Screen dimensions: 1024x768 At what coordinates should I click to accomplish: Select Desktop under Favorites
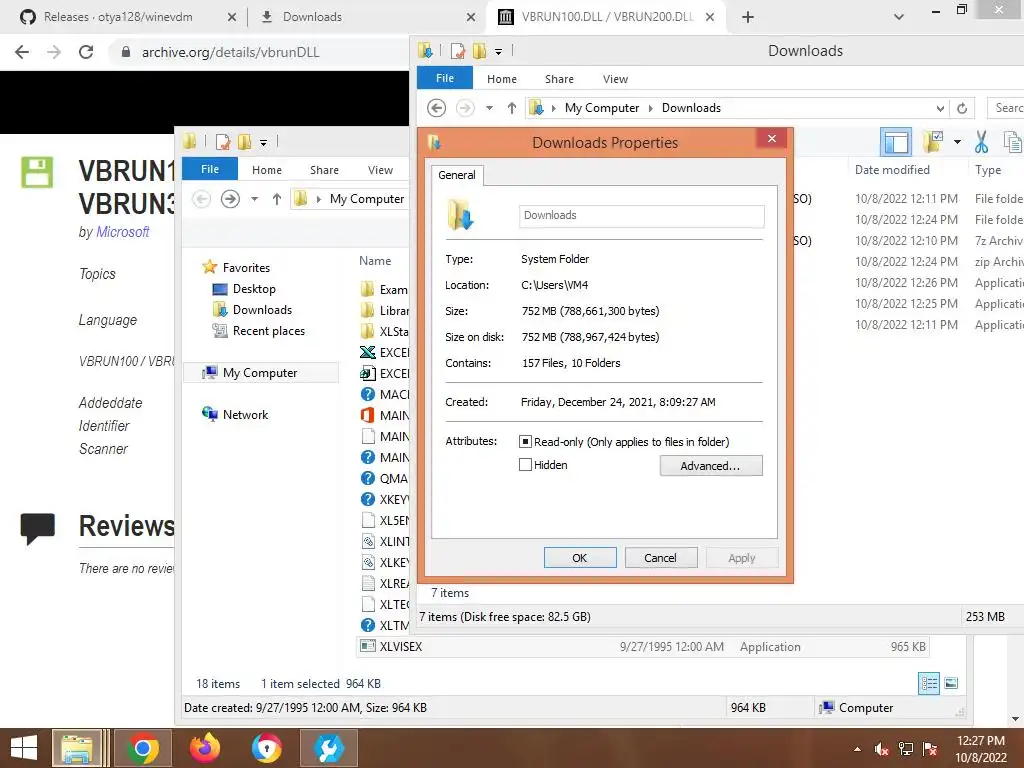(x=254, y=289)
